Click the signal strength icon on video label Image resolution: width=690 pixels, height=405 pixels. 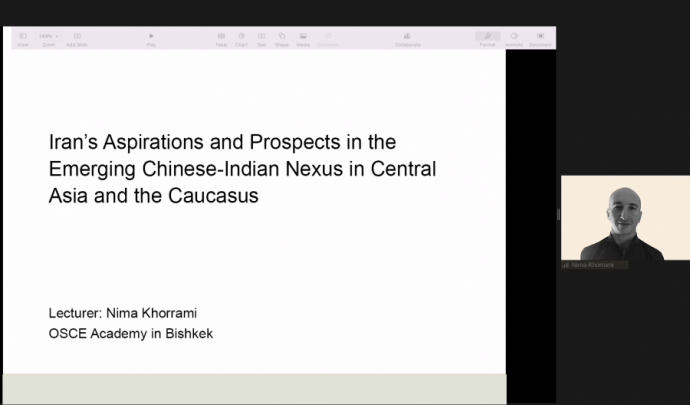[x=566, y=265]
